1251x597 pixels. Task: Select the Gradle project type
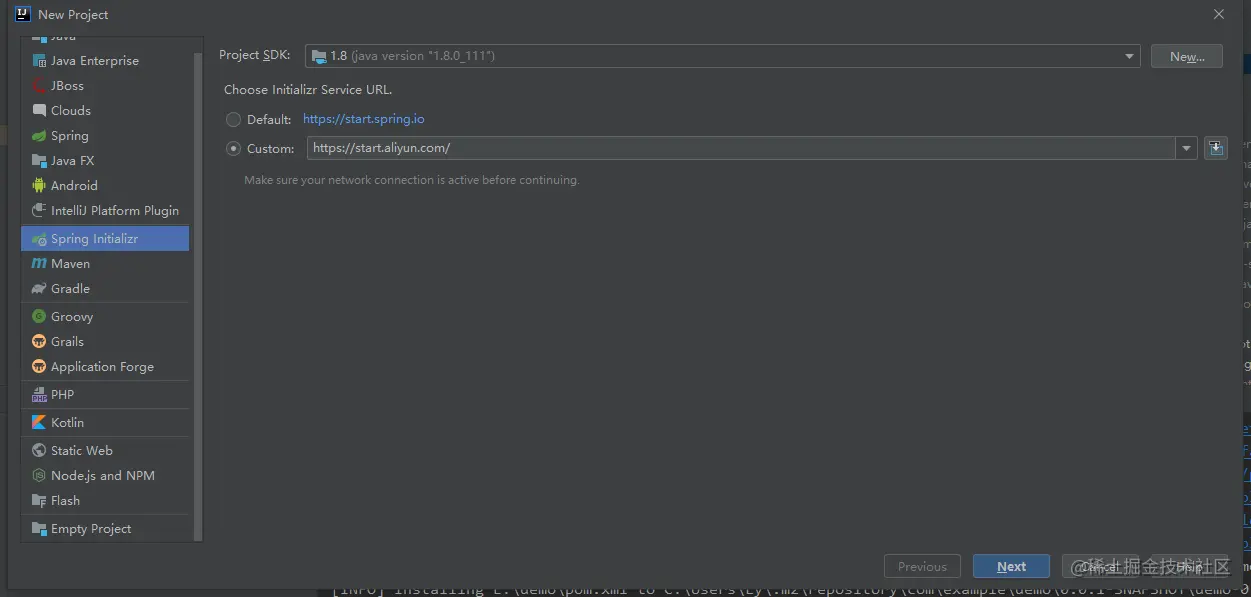tap(105, 289)
